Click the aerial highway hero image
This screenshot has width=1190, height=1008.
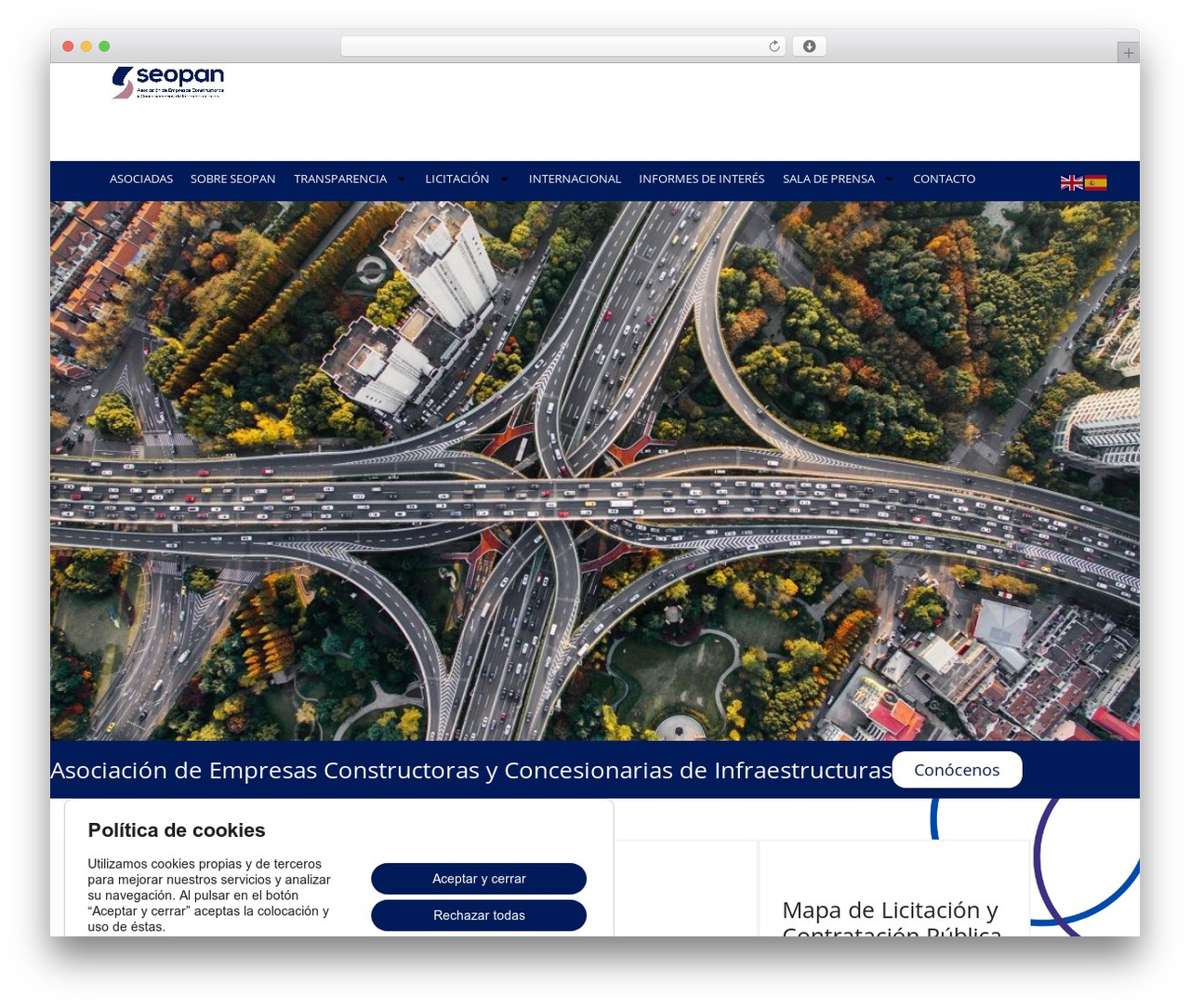click(x=595, y=471)
